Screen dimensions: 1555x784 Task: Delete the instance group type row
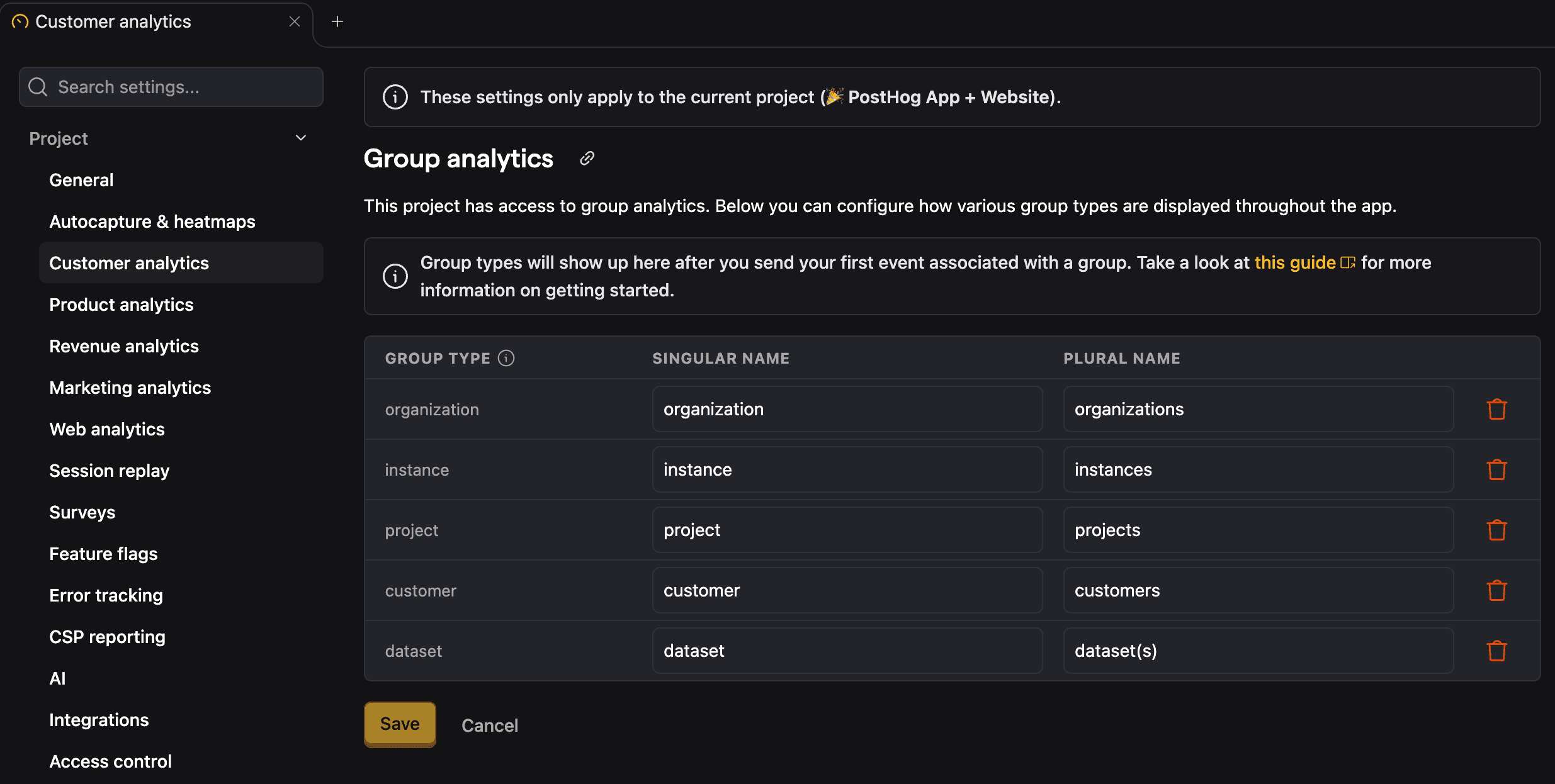coord(1496,469)
